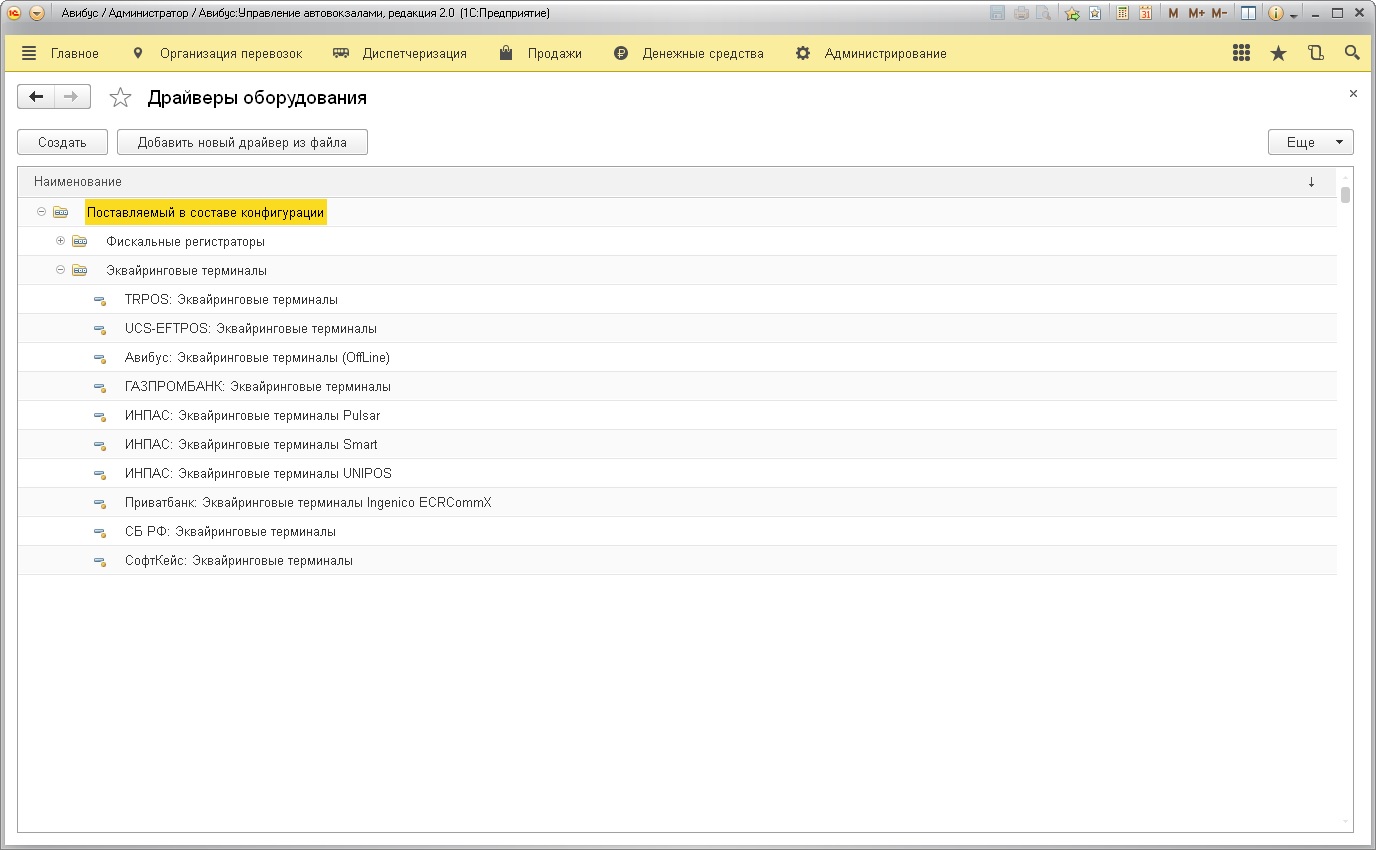Screen dimensions: 1376x850
Task: Click the info help icon in the title bar
Action: click(x=1275, y=14)
